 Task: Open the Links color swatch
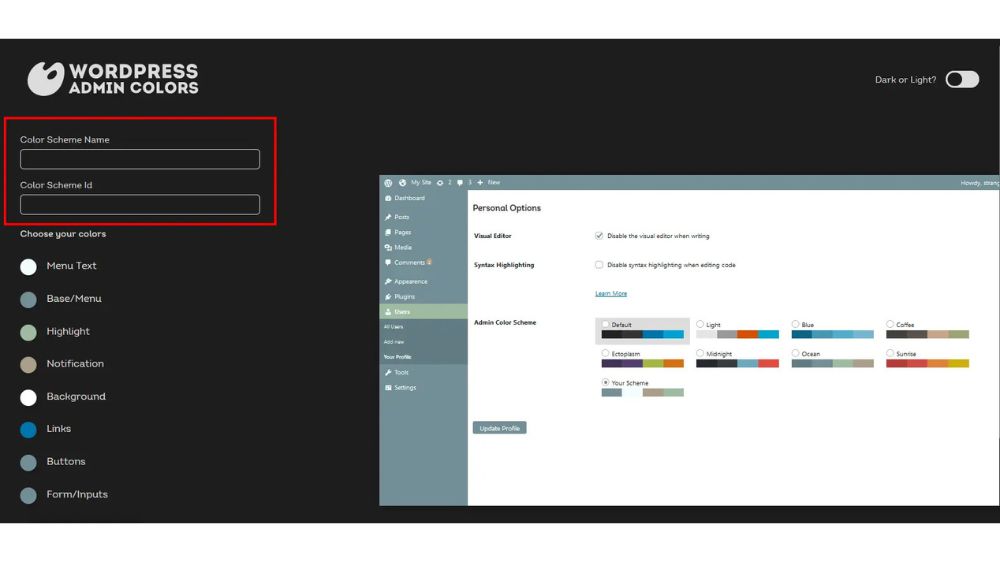point(28,429)
